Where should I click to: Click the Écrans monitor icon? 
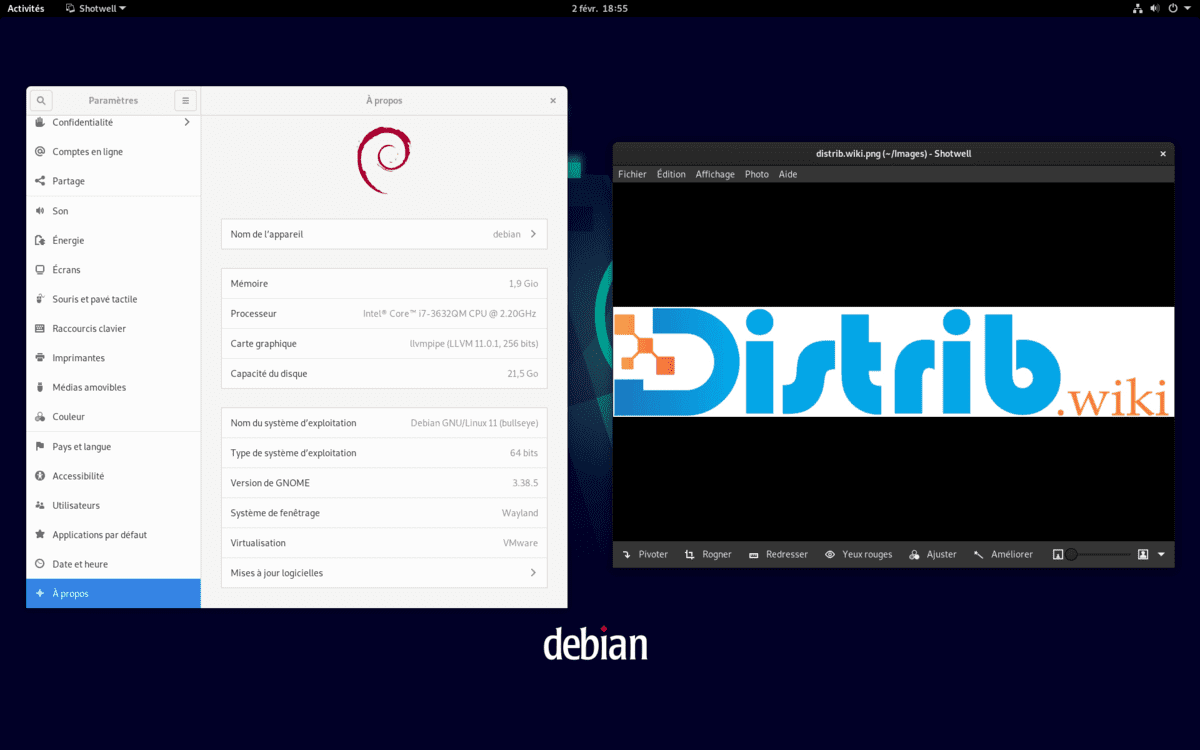(x=40, y=270)
